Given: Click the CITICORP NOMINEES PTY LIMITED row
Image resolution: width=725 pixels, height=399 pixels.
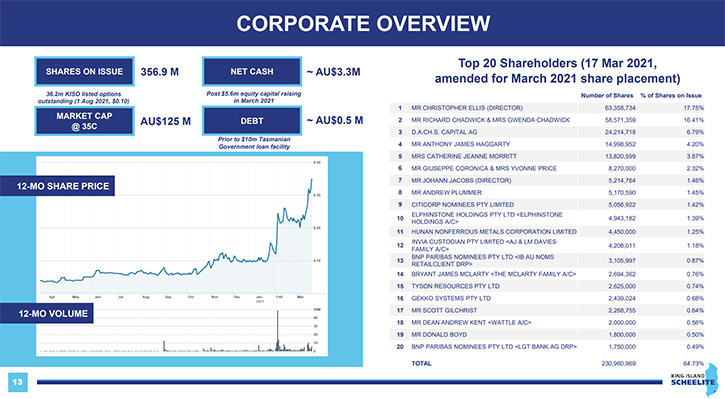Looking at the screenshot, I should point(547,204).
